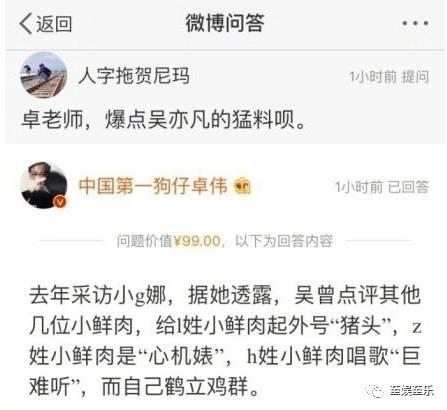Tap the 以下为回答内容 divider text
The image size is (447, 410).
click(284, 241)
